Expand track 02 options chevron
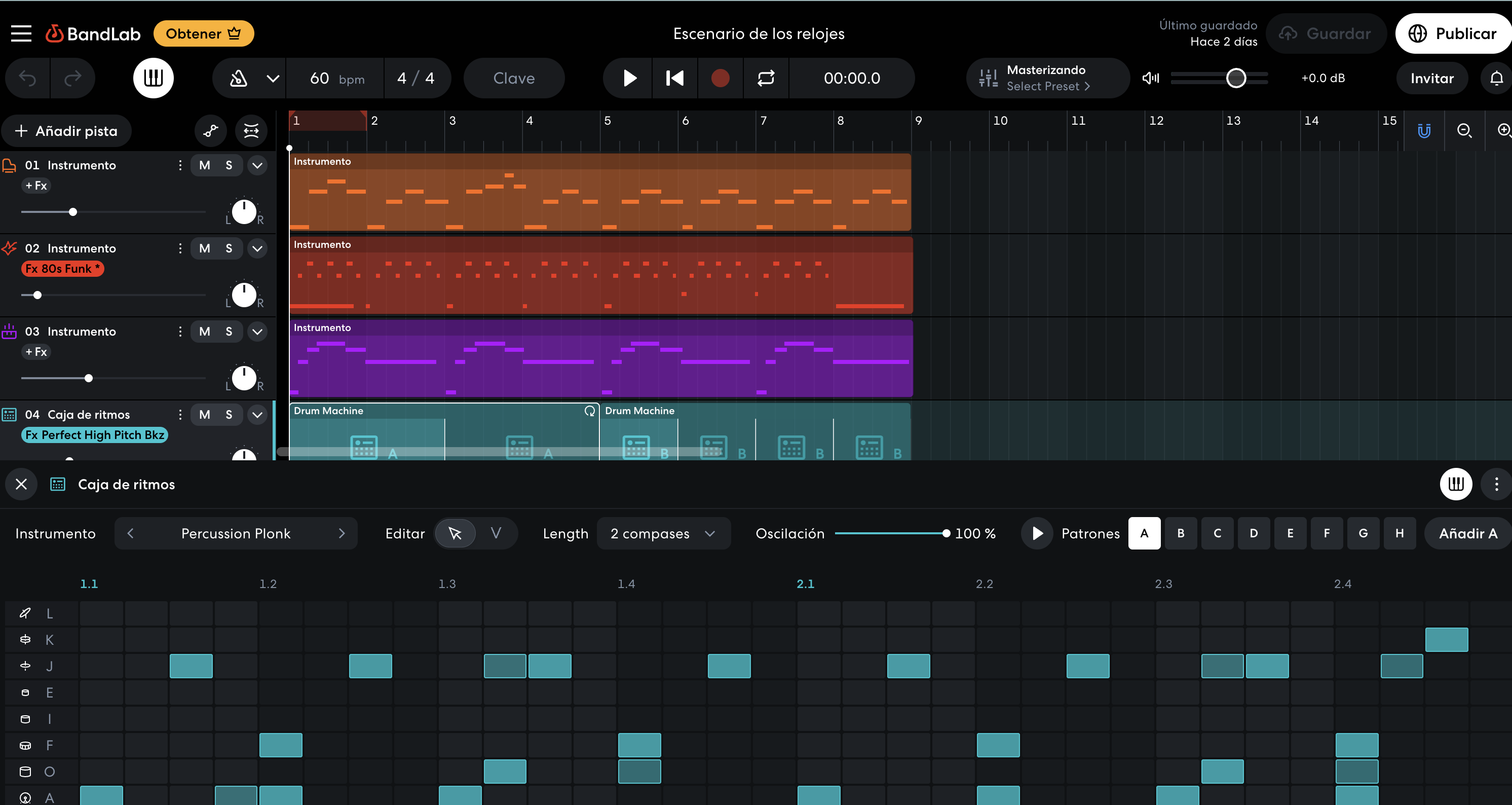The image size is (1512, 805). point(257,248)
